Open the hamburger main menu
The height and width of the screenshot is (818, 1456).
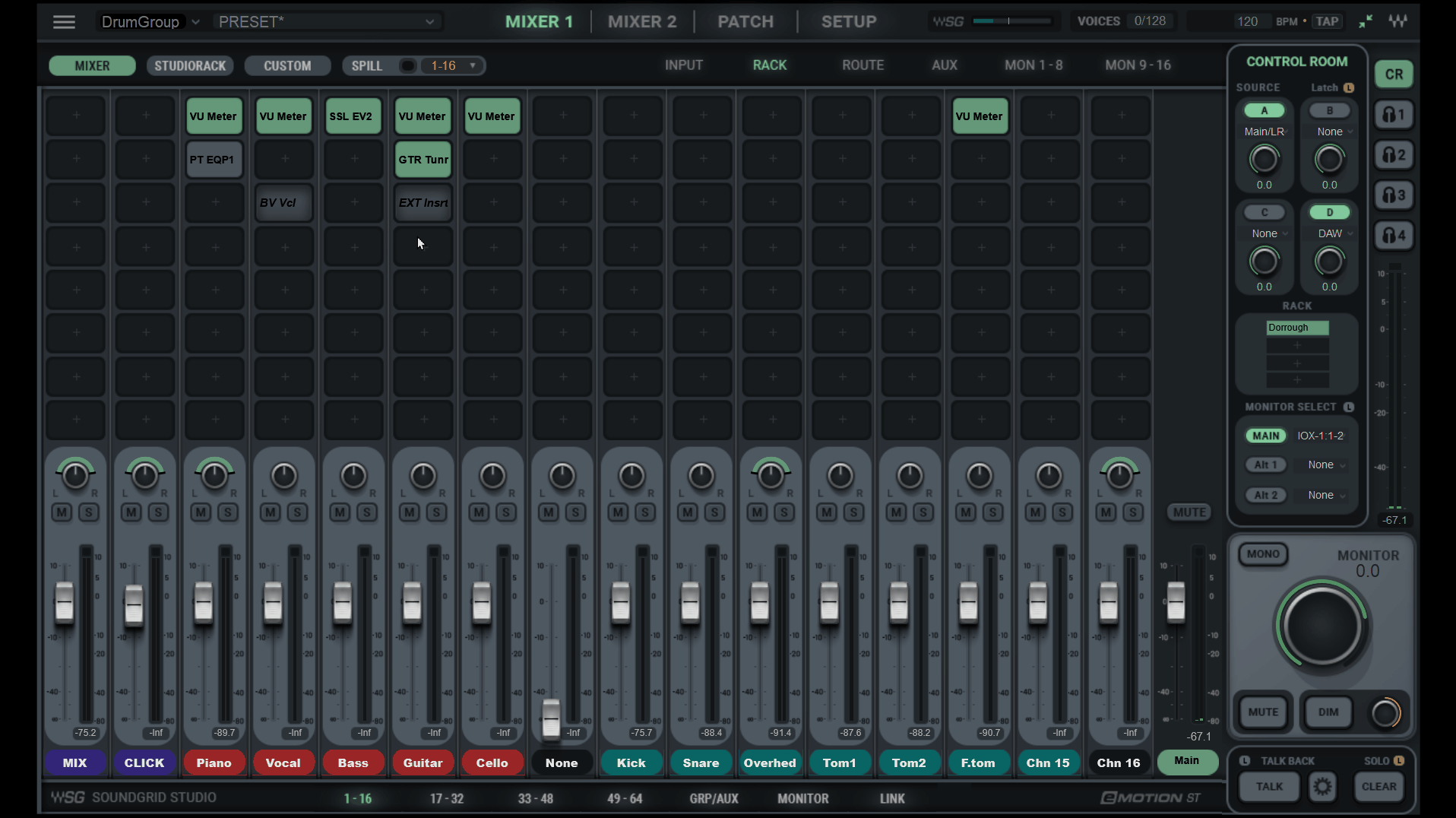coord(64,22)
